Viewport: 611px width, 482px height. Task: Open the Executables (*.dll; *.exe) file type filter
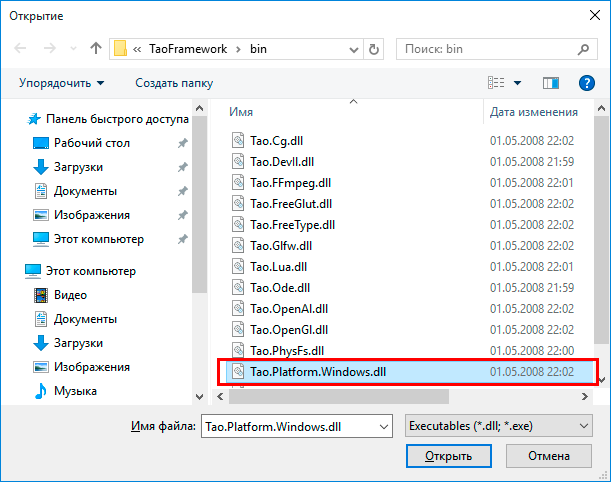coord(499,426)
